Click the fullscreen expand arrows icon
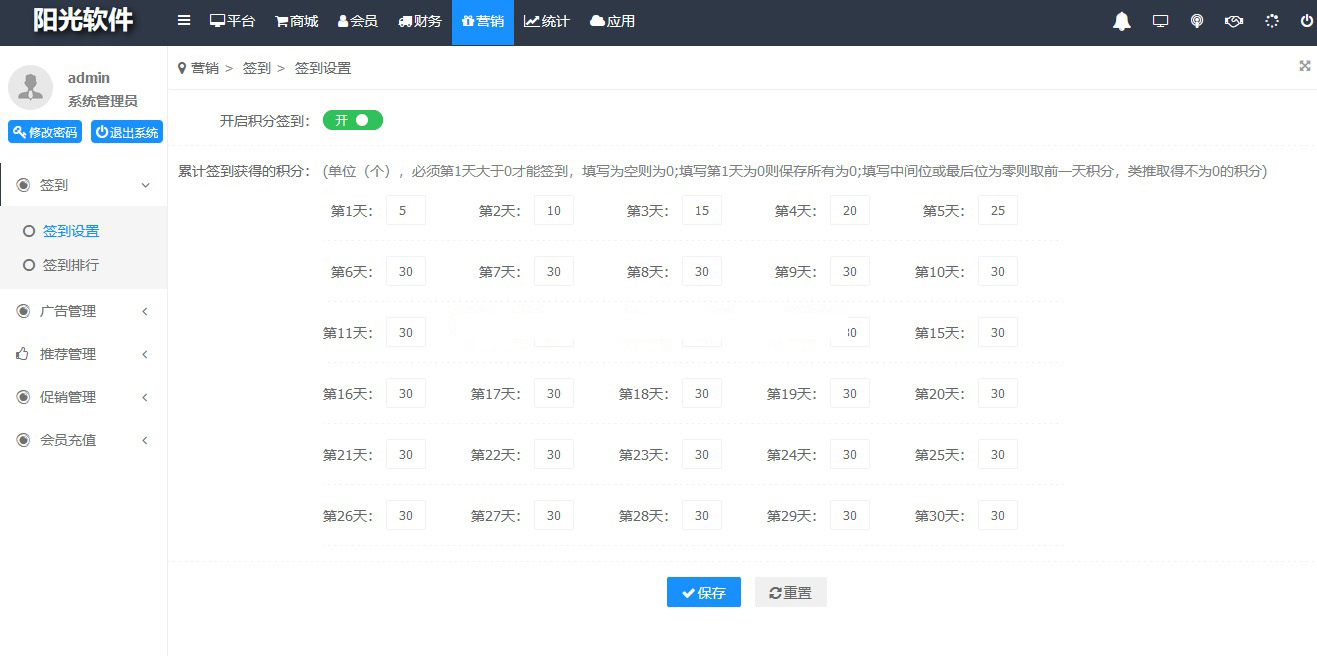The height and width of the screenshot is (656, 1317). tap(1304, 66)
